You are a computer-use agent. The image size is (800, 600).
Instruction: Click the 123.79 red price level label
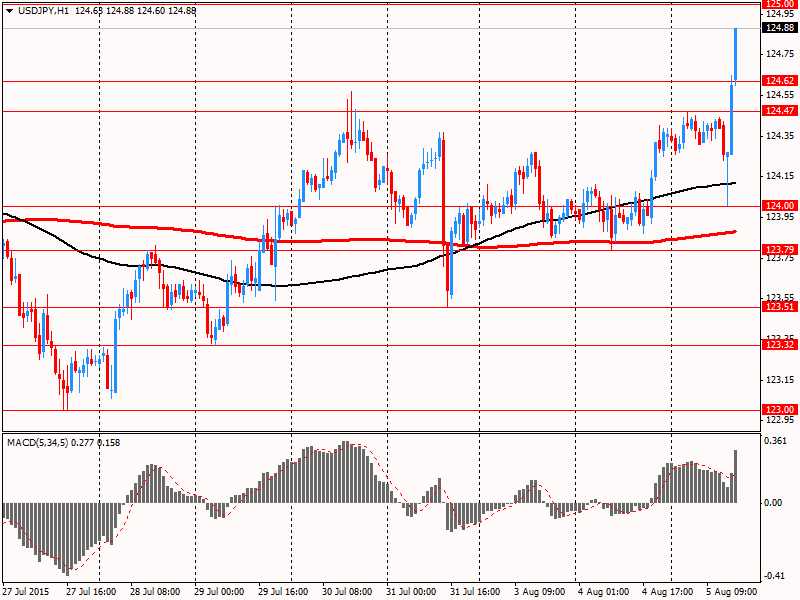click(x=780, y=249)
